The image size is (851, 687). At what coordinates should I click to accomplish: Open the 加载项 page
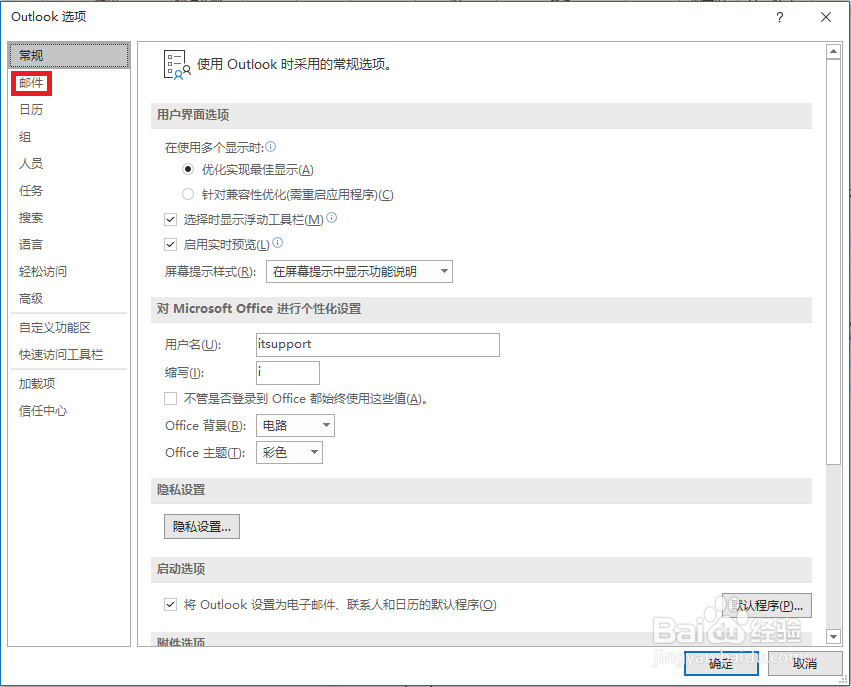37,384
